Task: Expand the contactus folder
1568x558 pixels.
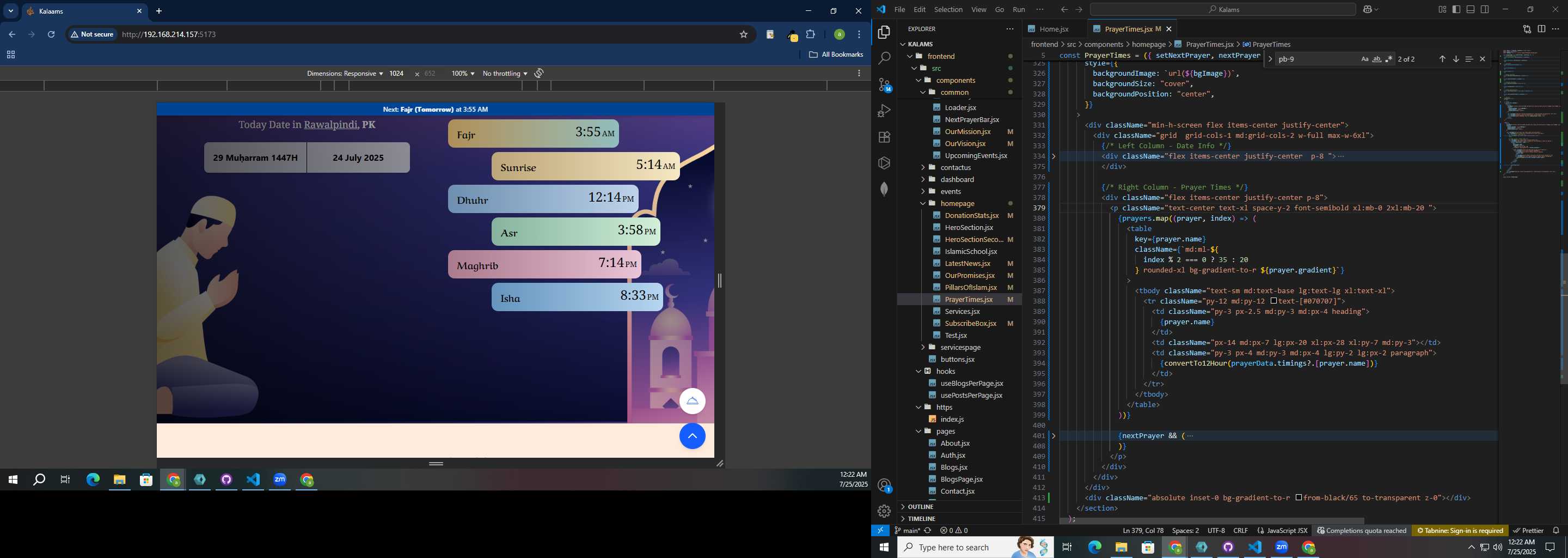Action: pyautogui.click(x=955, y=167)
